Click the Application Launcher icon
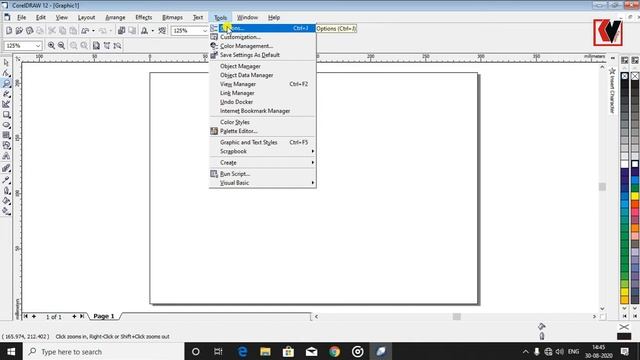 144,31
